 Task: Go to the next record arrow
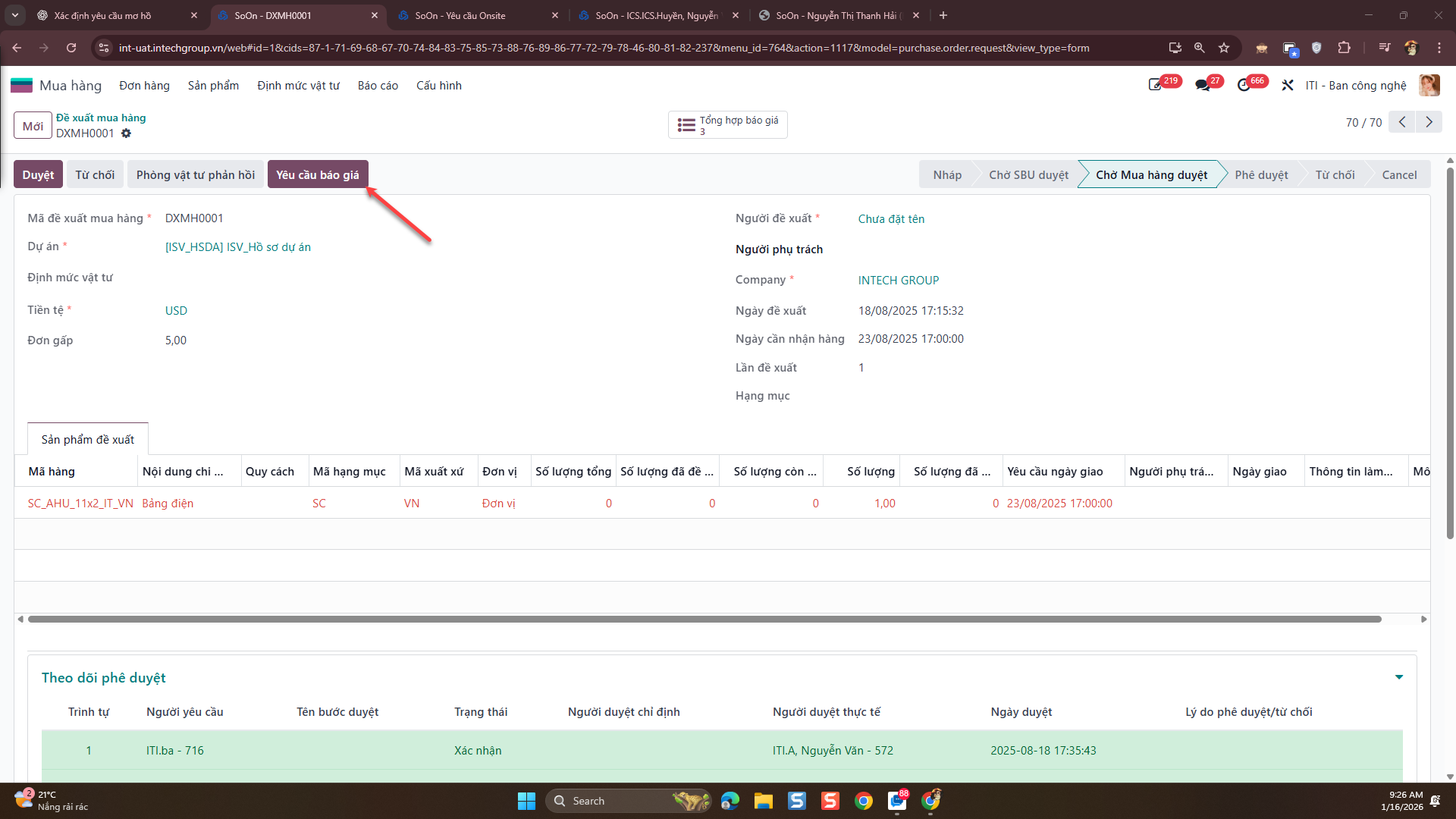pos(1429,122)
